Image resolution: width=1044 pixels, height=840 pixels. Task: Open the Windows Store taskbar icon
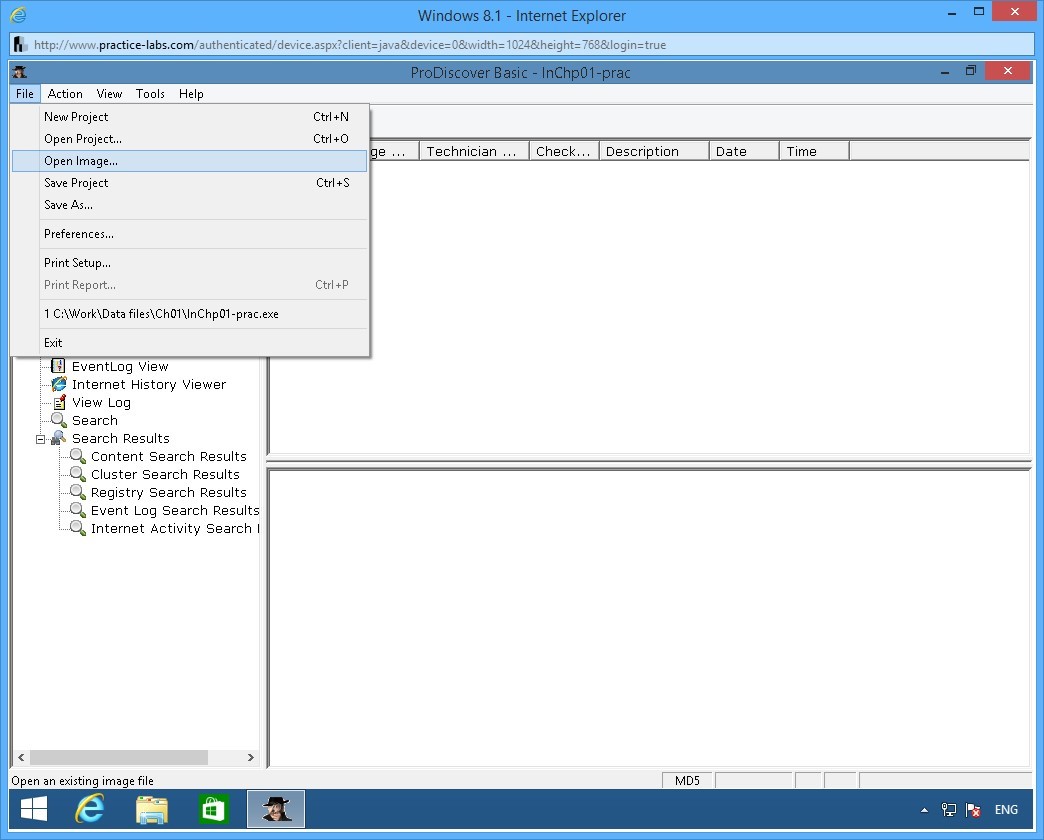coord(213,809)
